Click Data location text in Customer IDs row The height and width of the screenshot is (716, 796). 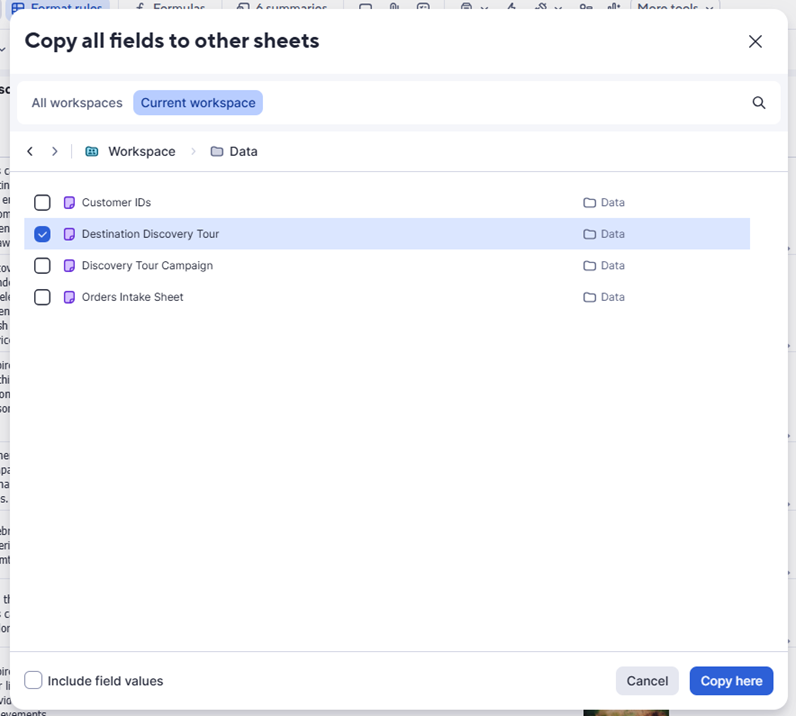coord(613,203)
